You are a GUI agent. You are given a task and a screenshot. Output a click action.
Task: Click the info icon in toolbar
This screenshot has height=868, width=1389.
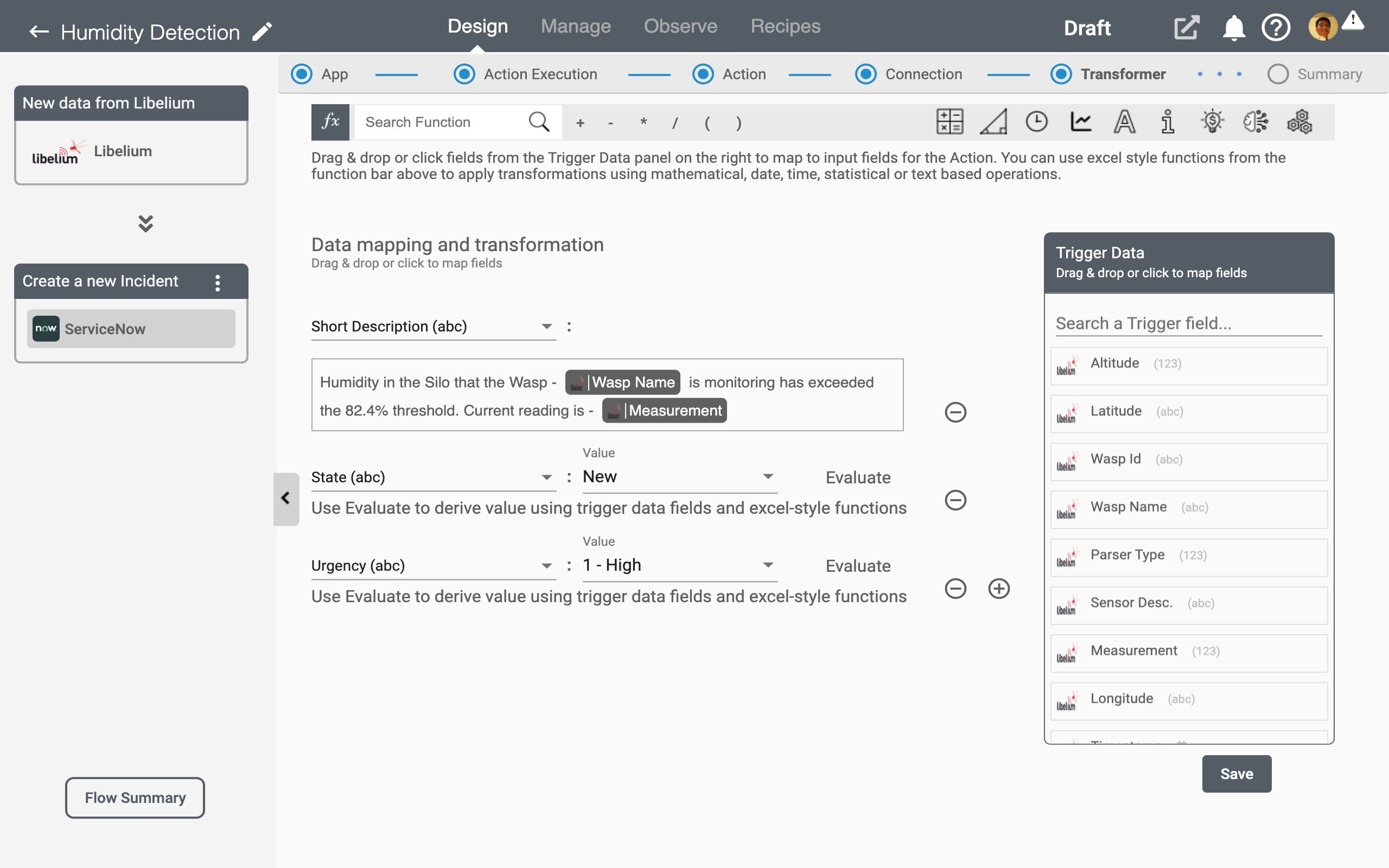1167,122
